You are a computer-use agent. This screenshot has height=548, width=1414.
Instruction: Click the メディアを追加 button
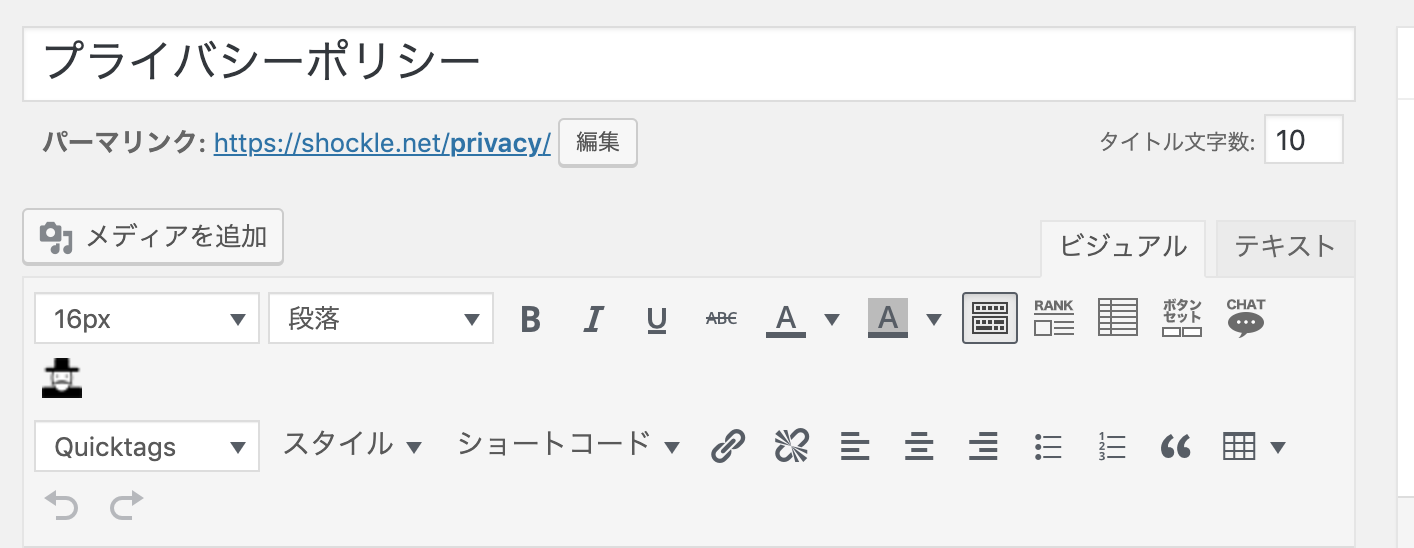click(153, 236)
